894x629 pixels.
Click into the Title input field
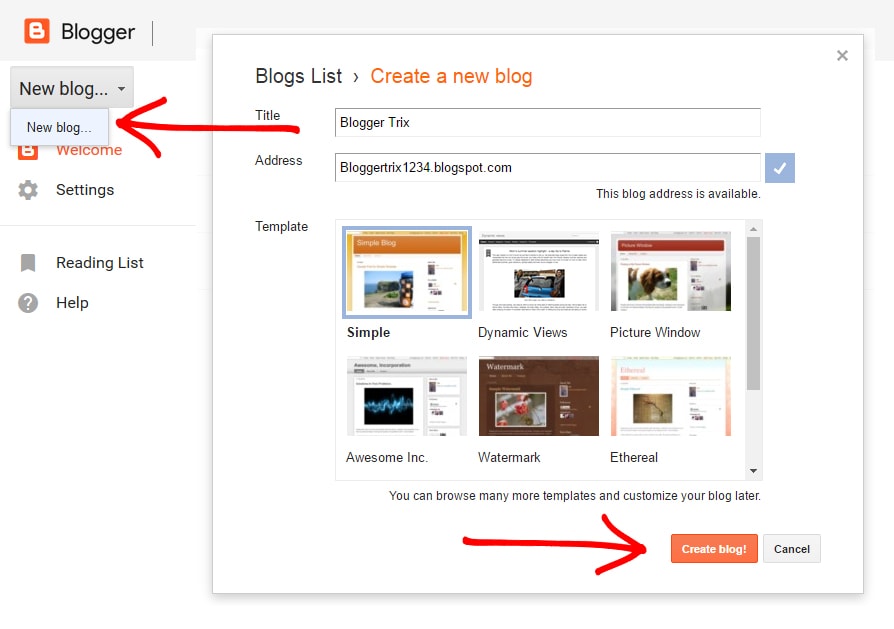547,123
